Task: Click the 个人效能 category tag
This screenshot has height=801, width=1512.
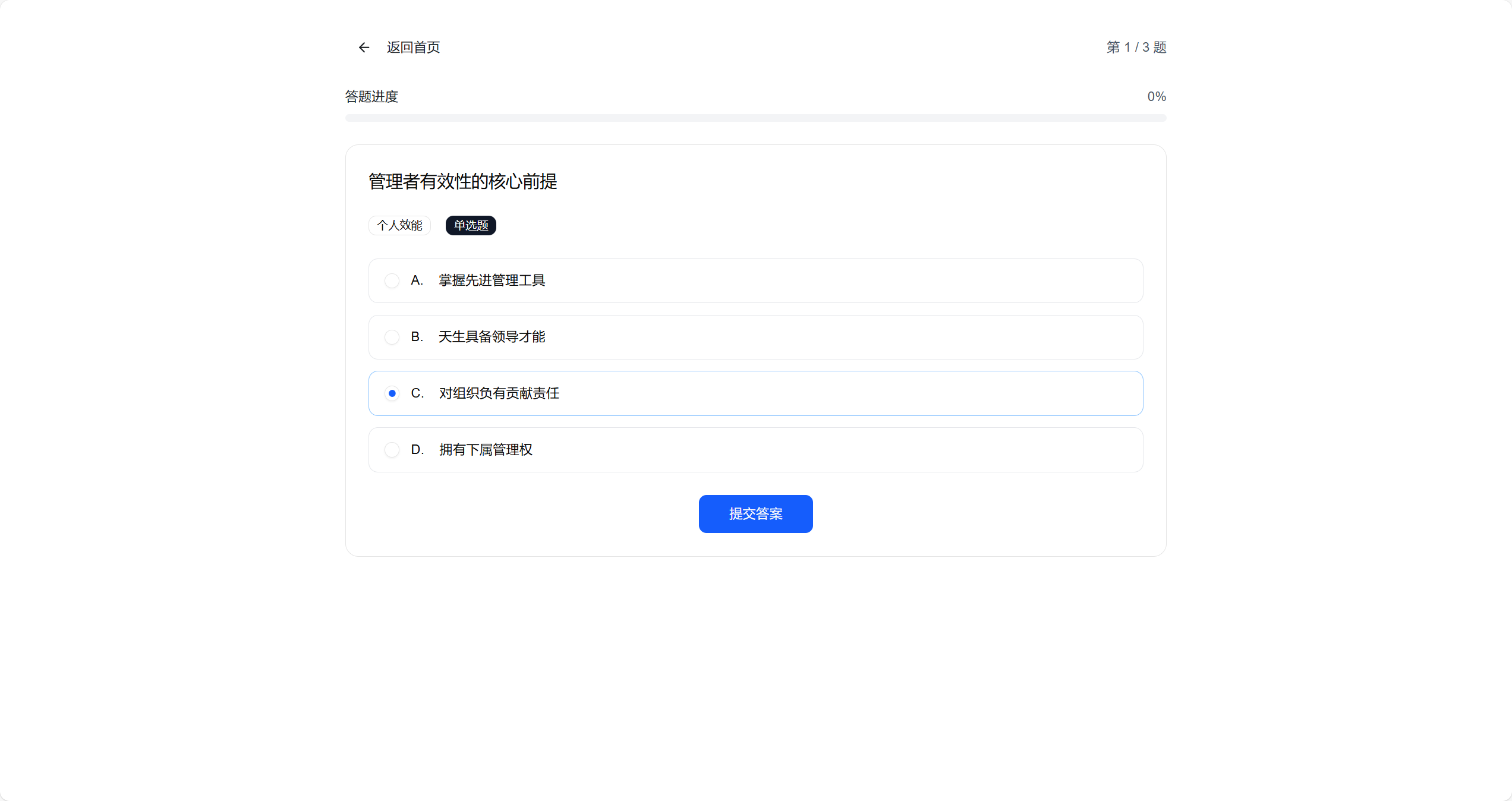Action: pyautogui.click(x=399, y=226)
